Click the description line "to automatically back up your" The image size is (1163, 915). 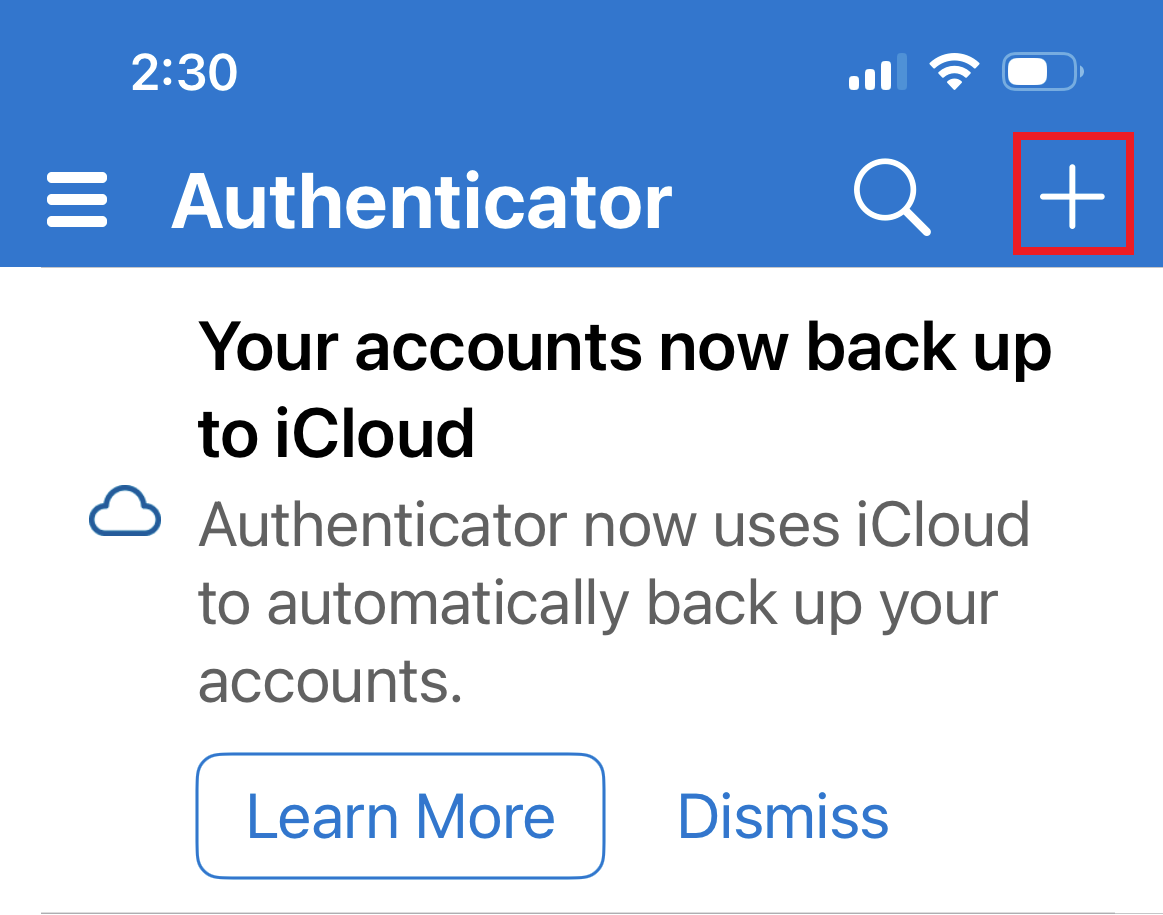(x=598, y=603)
